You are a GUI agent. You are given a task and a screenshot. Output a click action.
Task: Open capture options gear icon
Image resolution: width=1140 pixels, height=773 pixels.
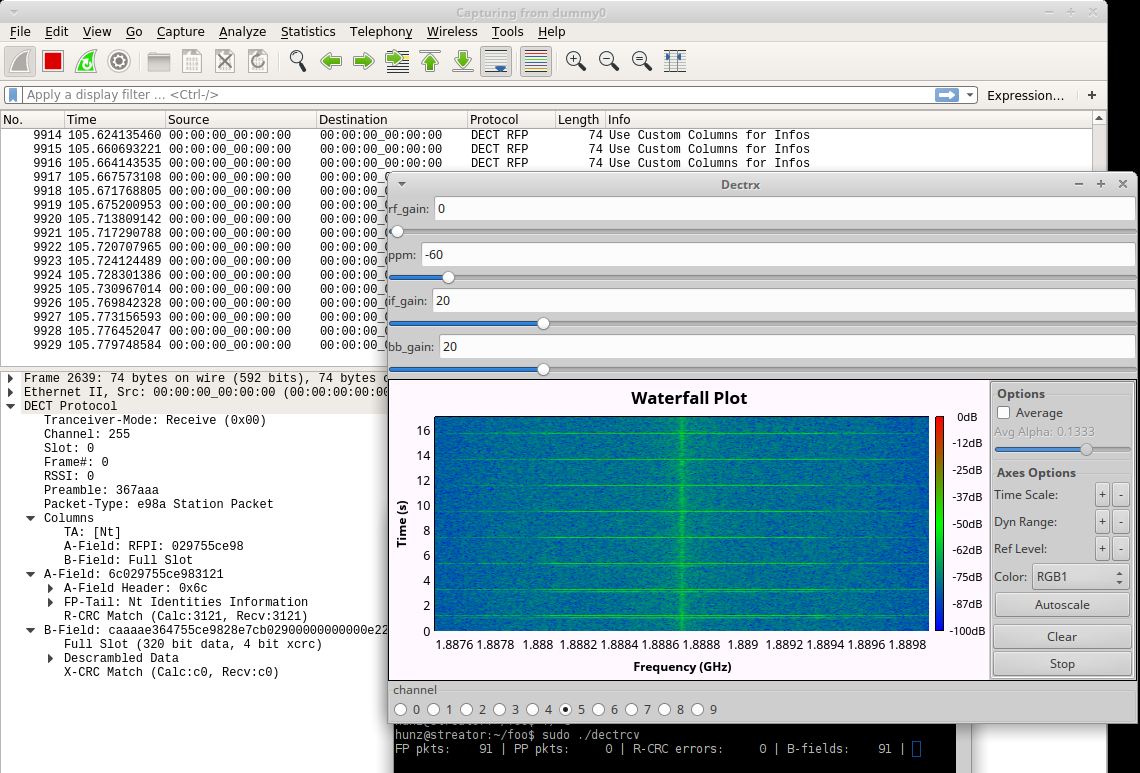coord(119,62)
